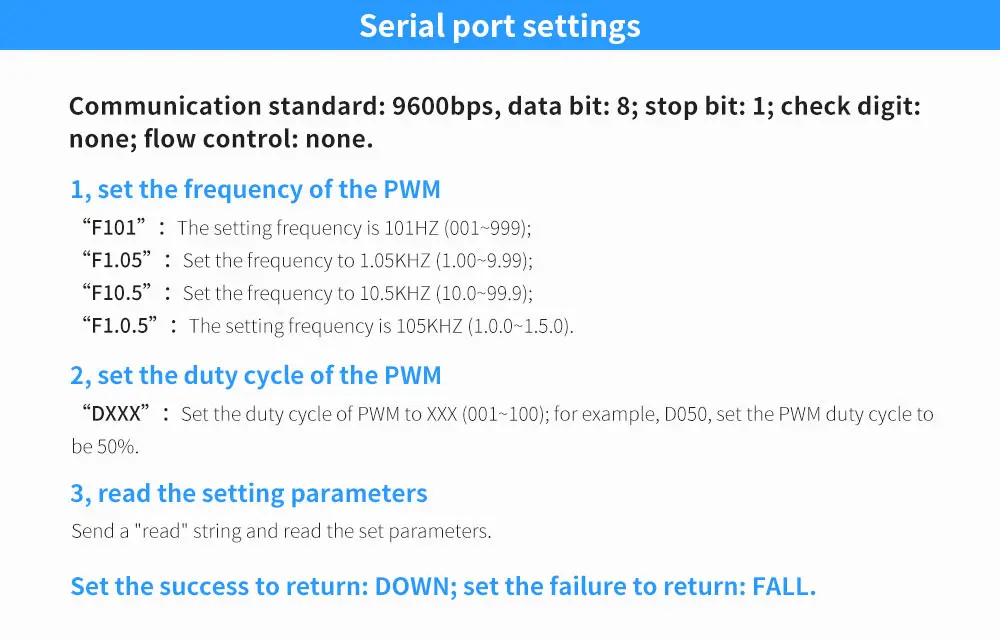This screenshot has height=639, width=1000.
Task: Select the 101HZ frequency description text
Action: (x=354, y=228)
